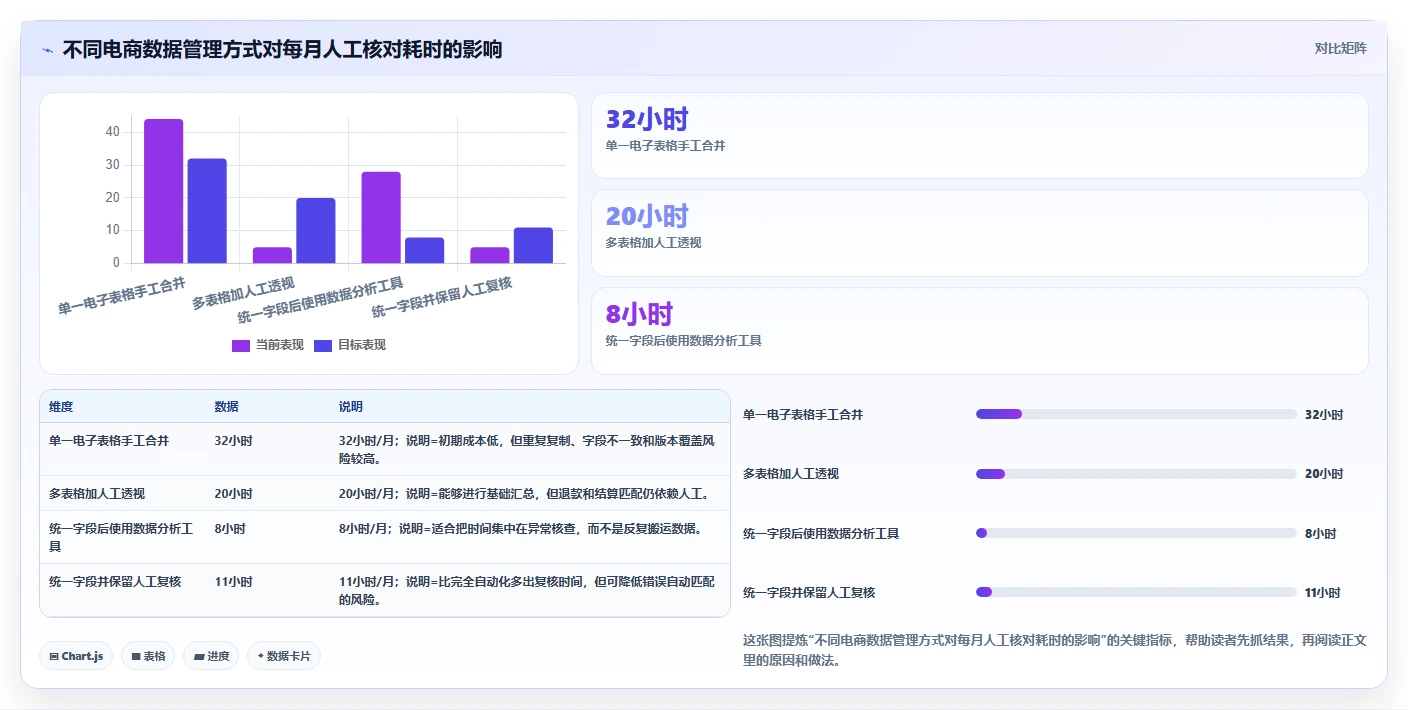Click progress bar for 统一字段并保留人工复核
The height and width of the screenshot is (710, 1408).
[x=1136, y=592]
